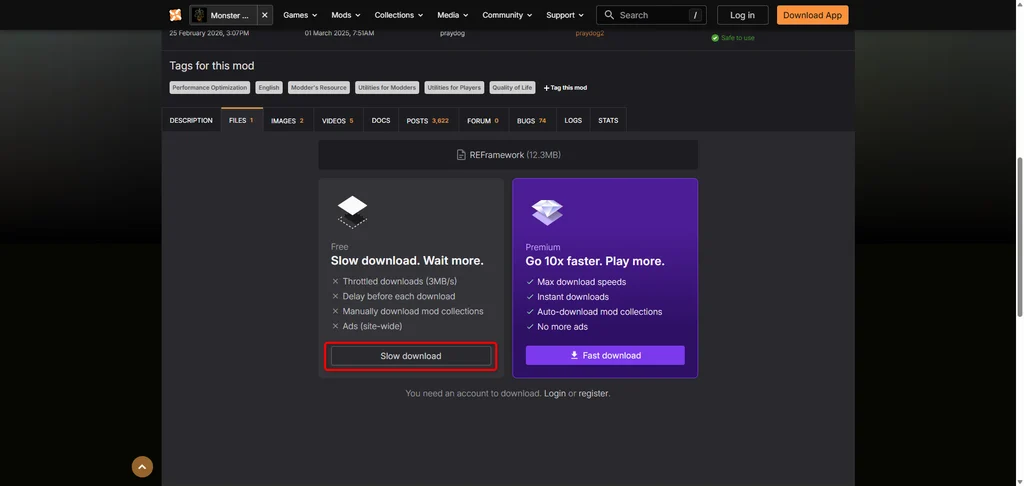Click the green Safe to use icon
Viewport: 1024px width, 486px height.
tap(715, 38)
